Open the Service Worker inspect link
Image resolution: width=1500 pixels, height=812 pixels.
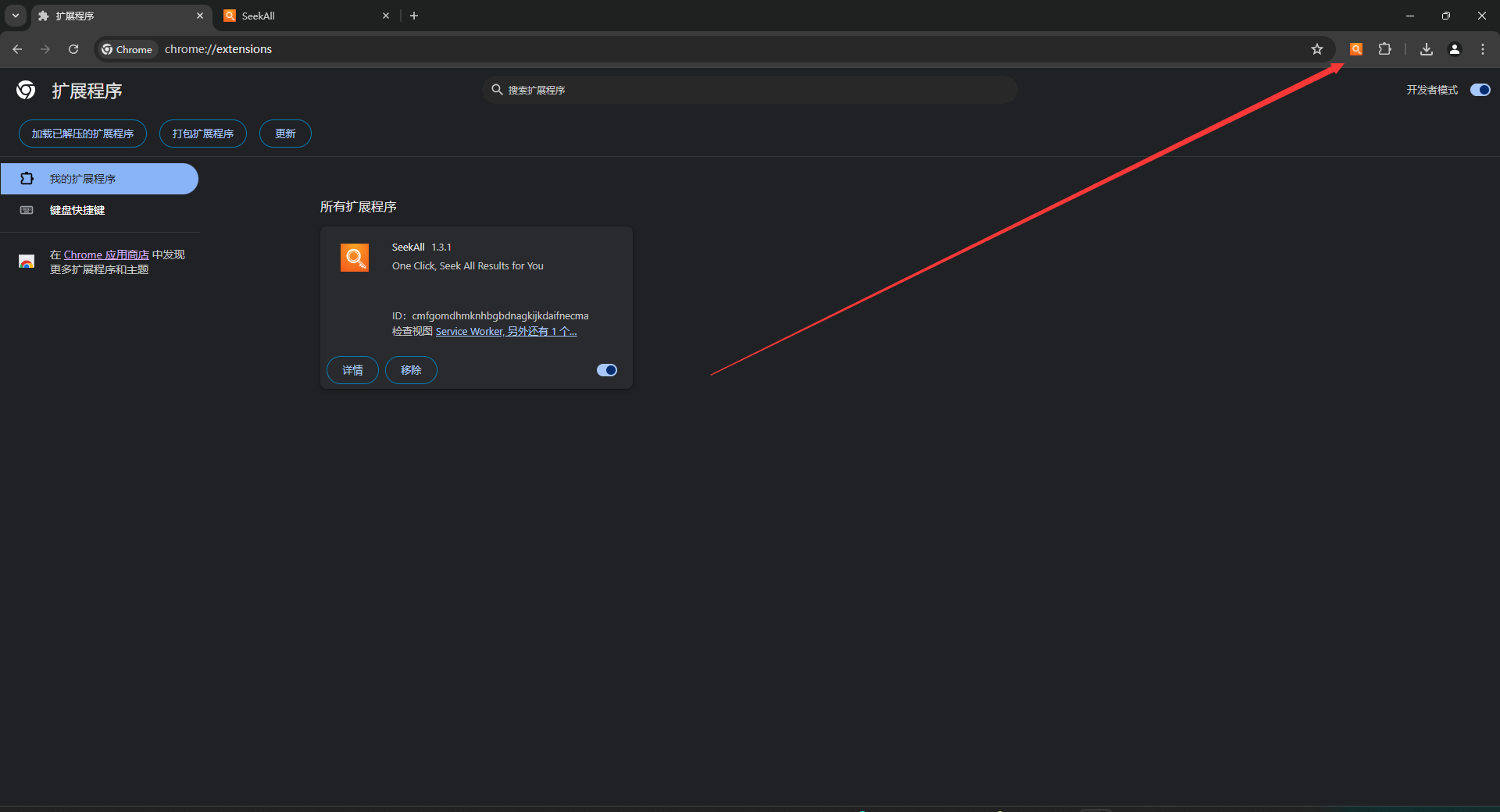(506, 331)
